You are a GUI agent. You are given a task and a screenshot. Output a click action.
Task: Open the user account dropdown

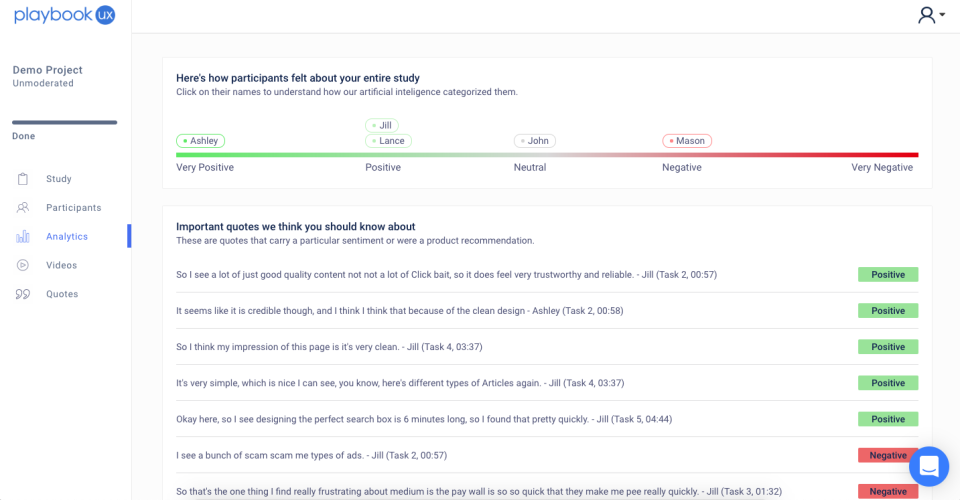point(931,15)
